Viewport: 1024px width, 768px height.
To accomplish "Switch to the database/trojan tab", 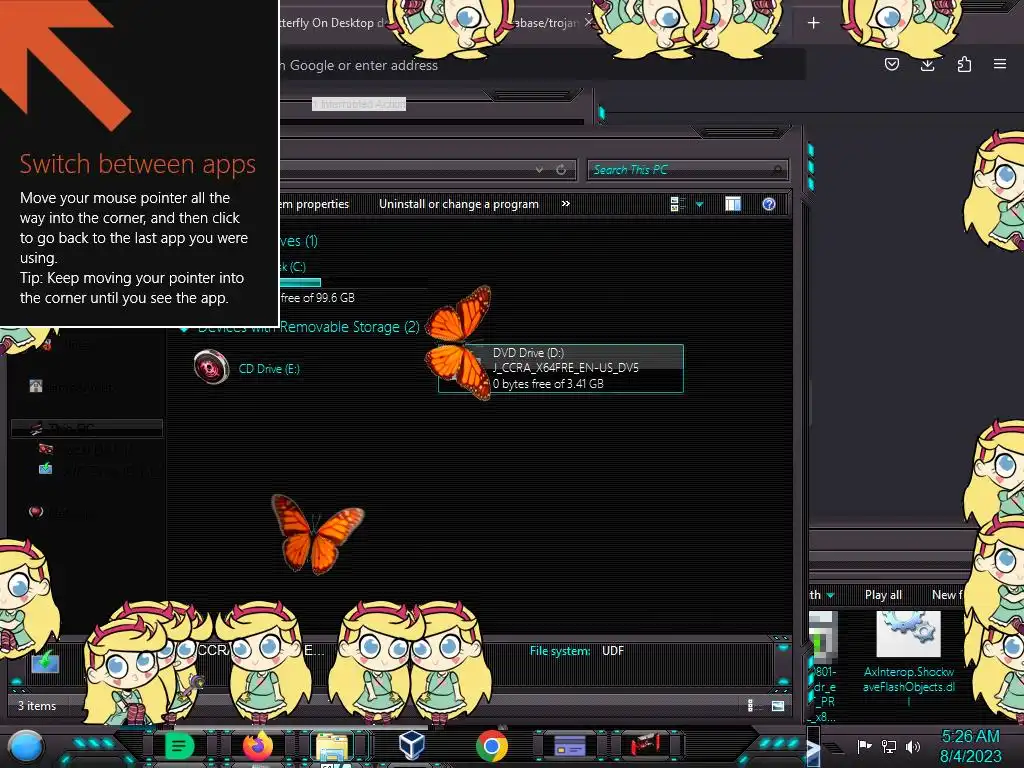I will [x=545, y=23].
